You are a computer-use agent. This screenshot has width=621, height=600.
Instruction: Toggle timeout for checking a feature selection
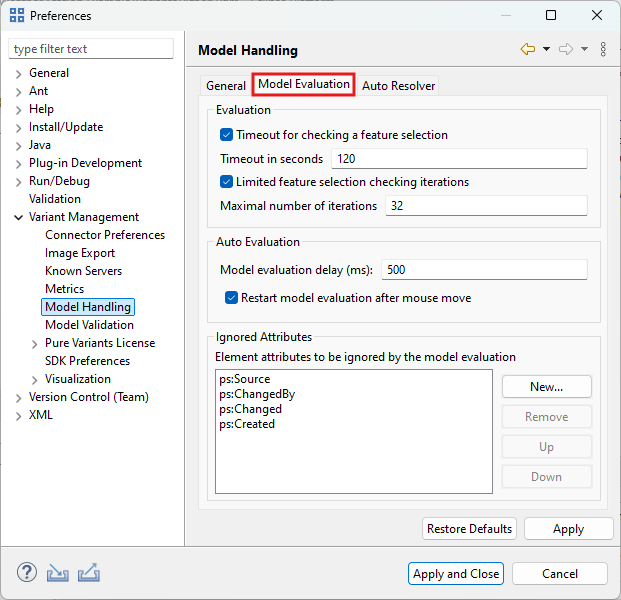click(x=226, y=135)
